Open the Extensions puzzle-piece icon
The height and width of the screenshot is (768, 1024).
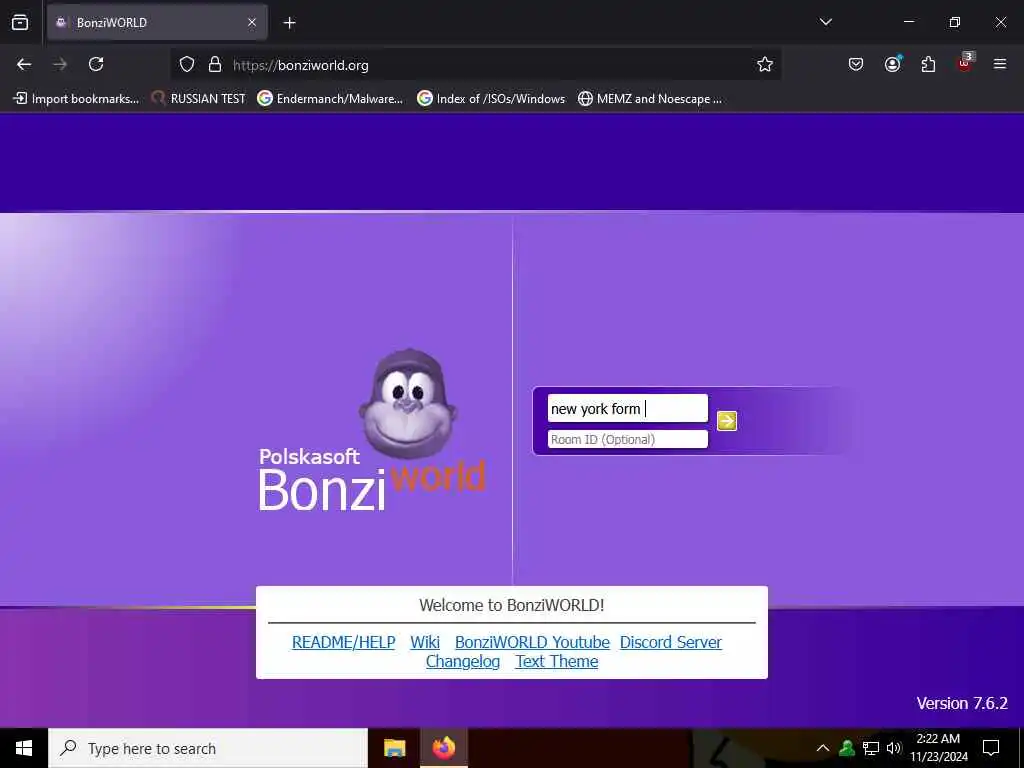pos(928,64)
